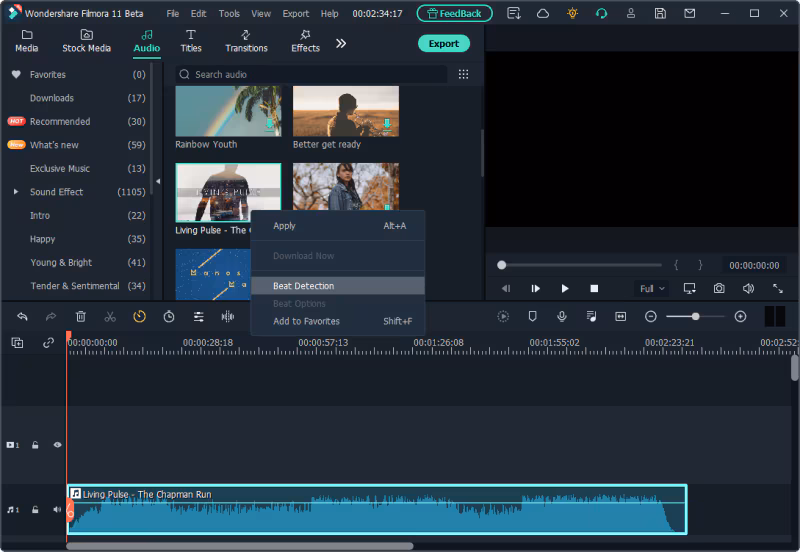Open the Full preview quality dropdown
This screenshot has height=552, width=800.
tap(652, 288)
